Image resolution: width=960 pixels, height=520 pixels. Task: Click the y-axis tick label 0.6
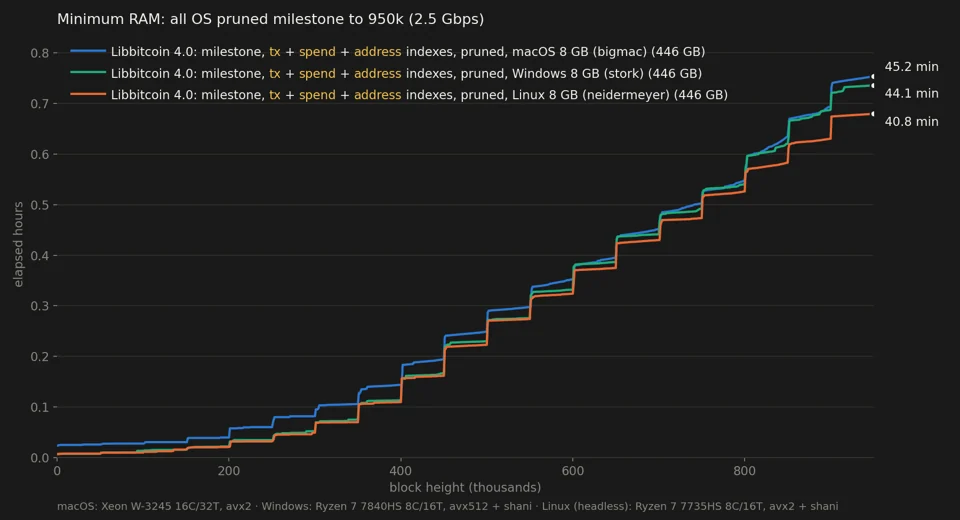tap(40, 154)
